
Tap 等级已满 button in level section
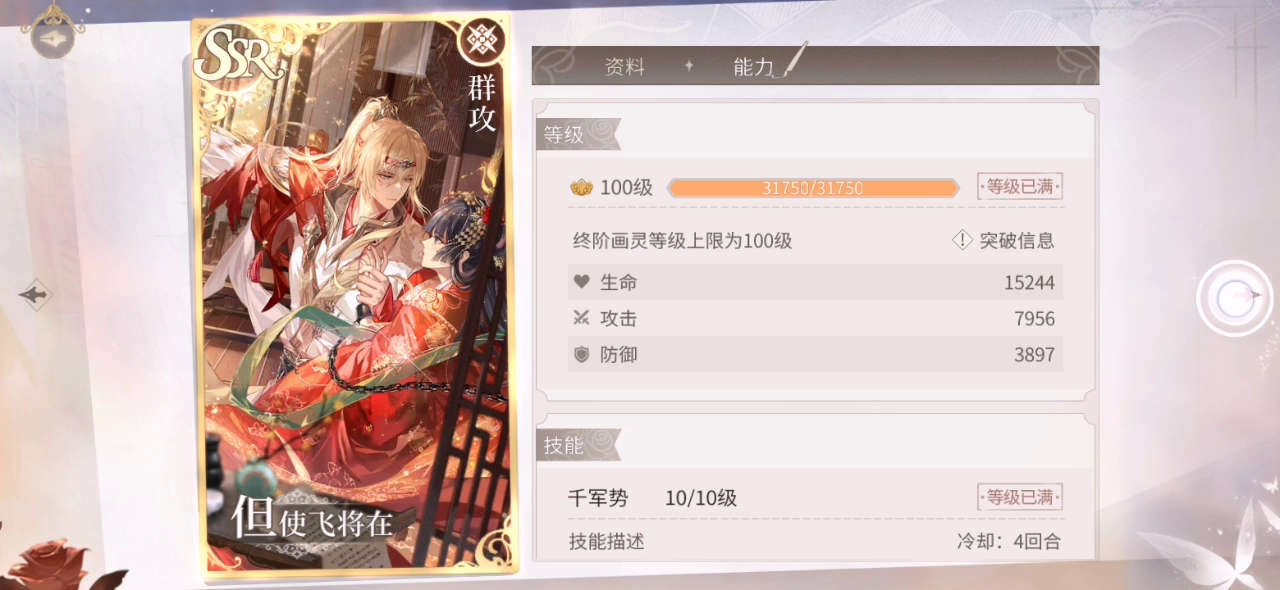pos(1020,186)
